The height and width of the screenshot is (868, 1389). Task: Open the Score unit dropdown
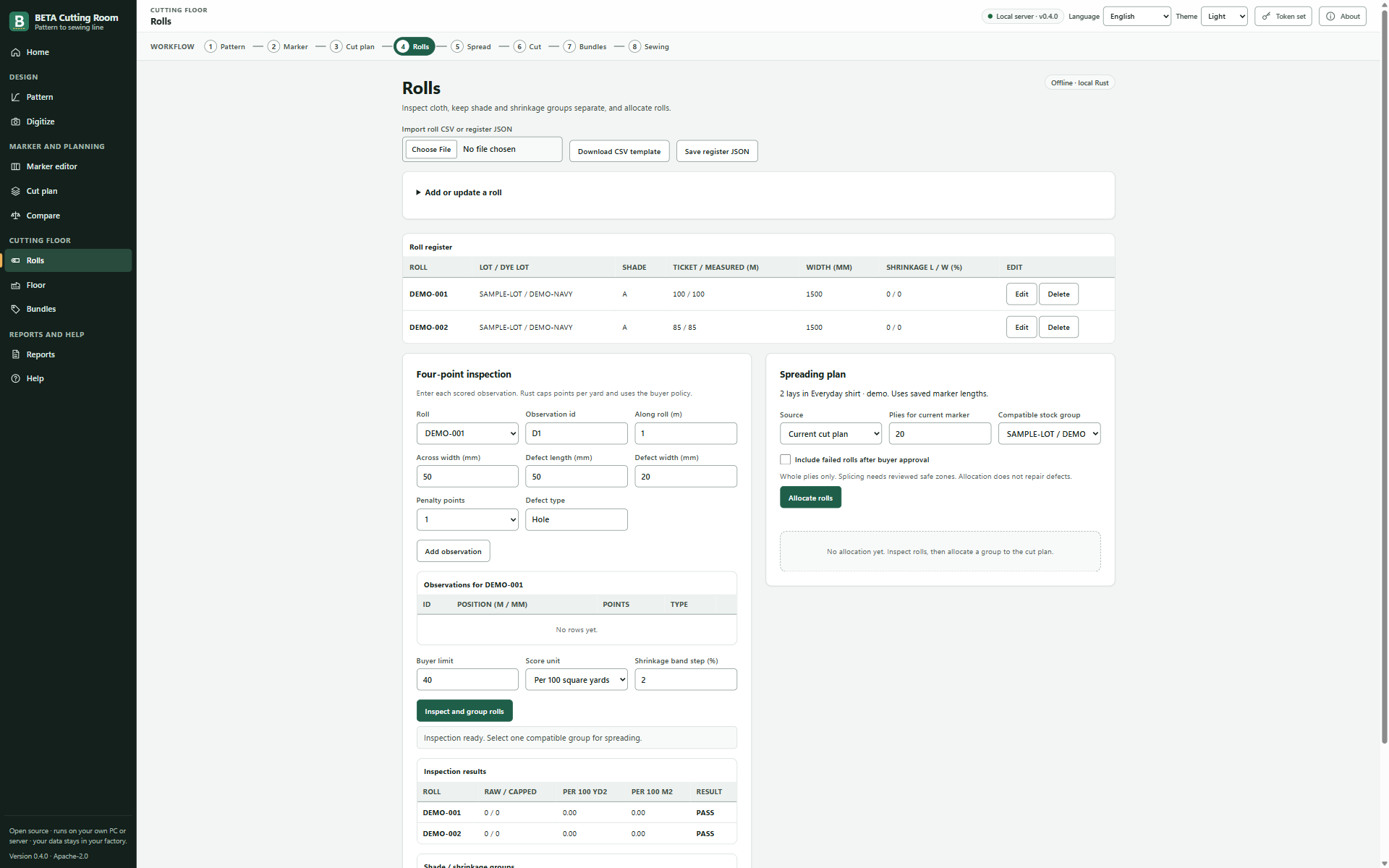coord(577,679)
